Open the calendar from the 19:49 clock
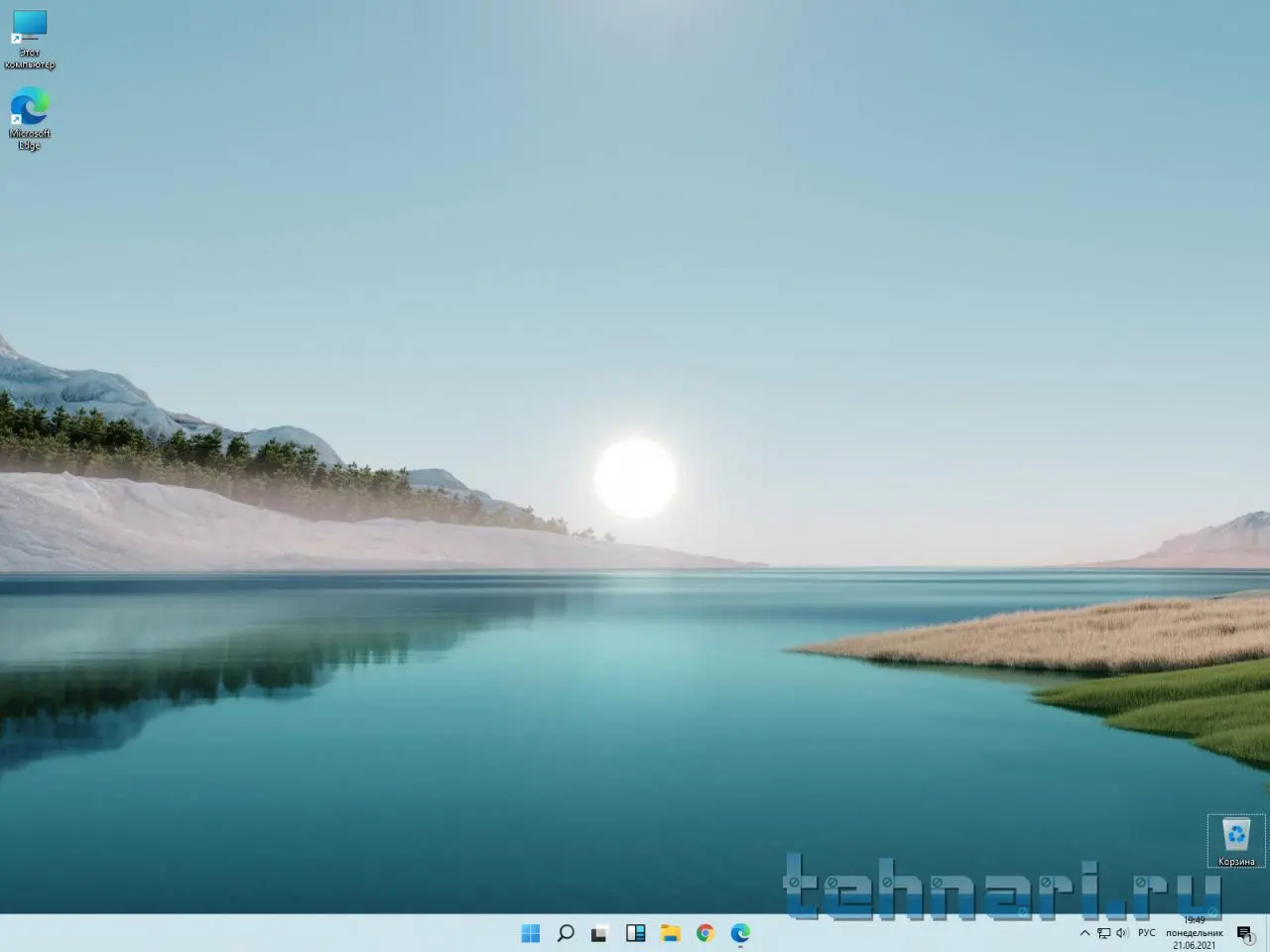 pos(1195,933)
